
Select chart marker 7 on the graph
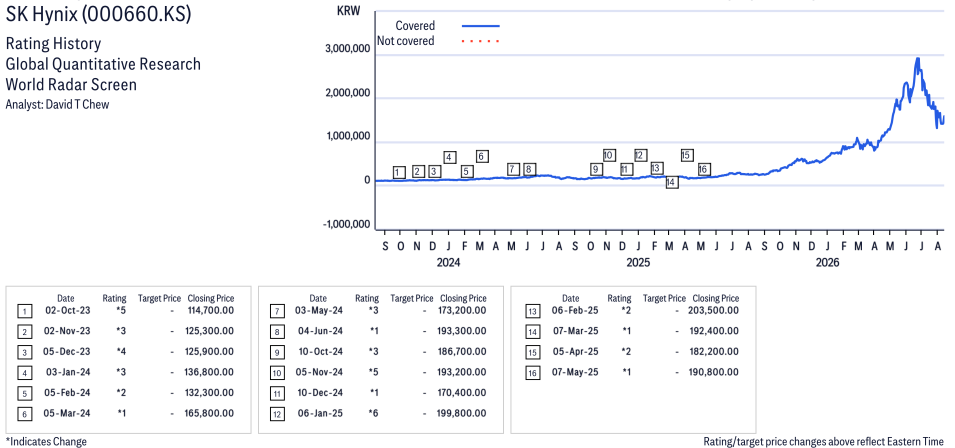pos(513,169)
